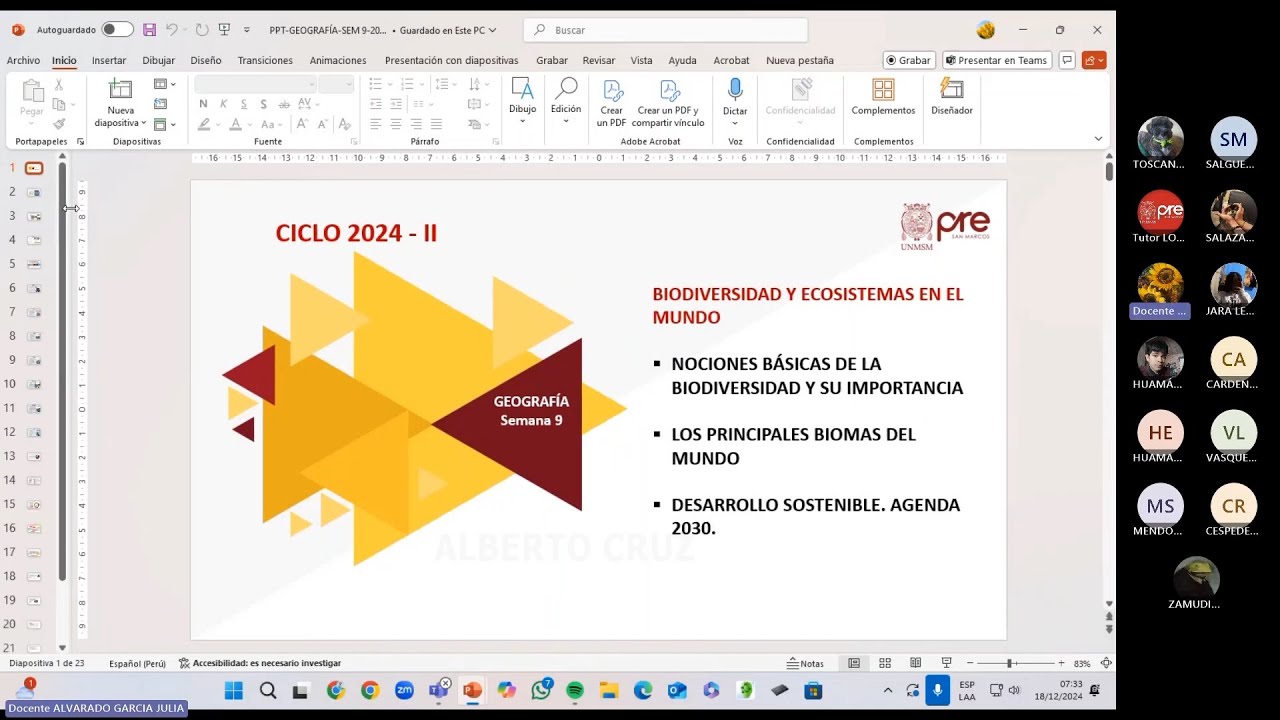Click the Clear all formatting icon
Viewport: 1280px width, 720px height.
(344, 124)
